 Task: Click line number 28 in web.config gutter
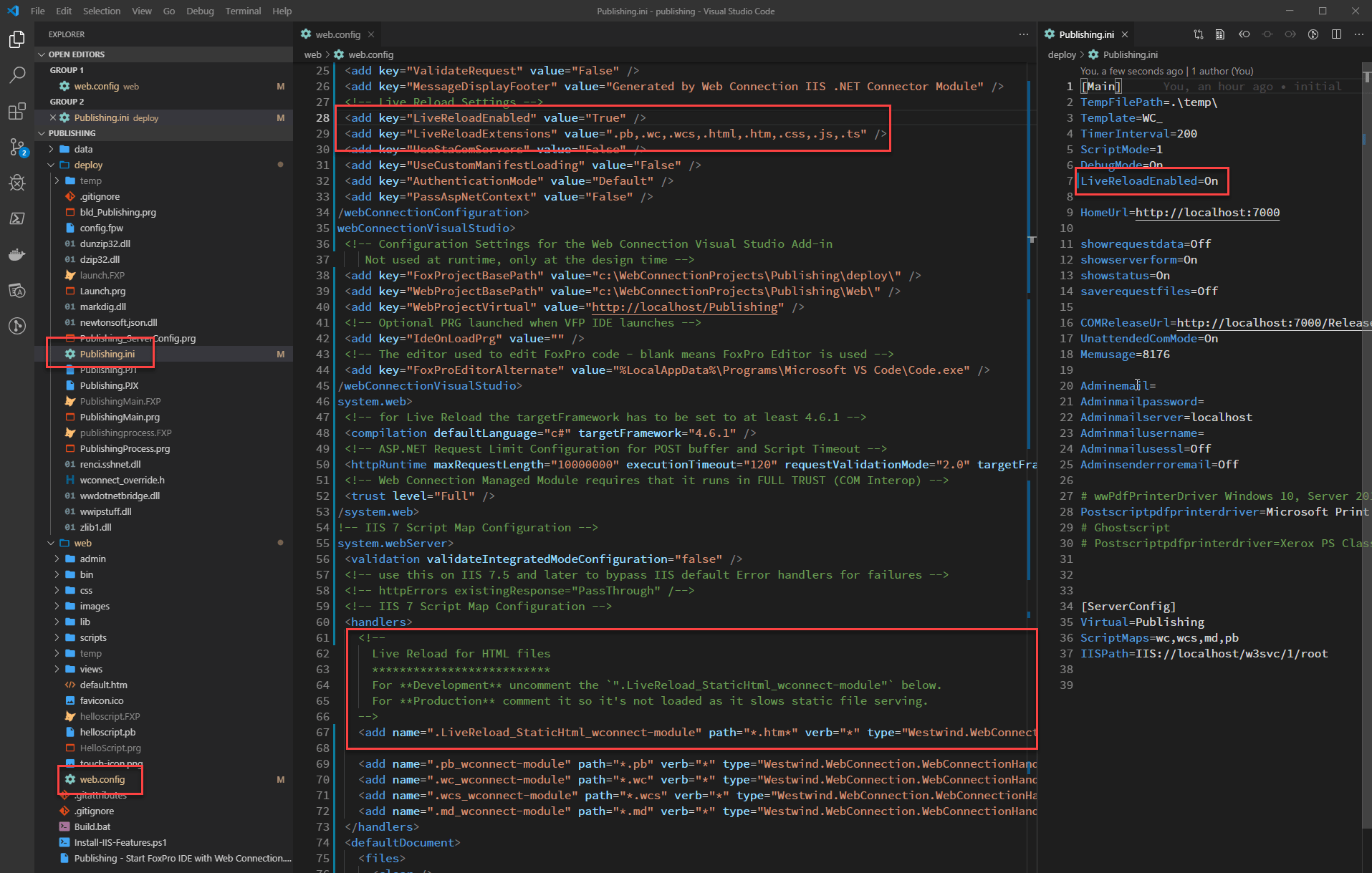click(322, 118)
